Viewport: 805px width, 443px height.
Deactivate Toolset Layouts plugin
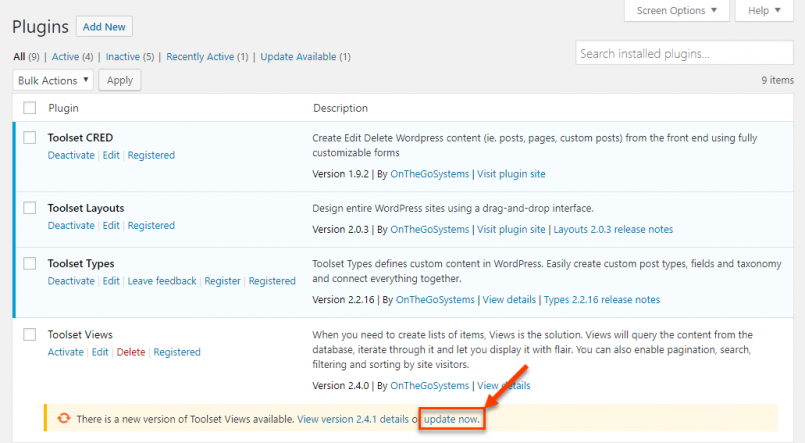coord(71,225)
